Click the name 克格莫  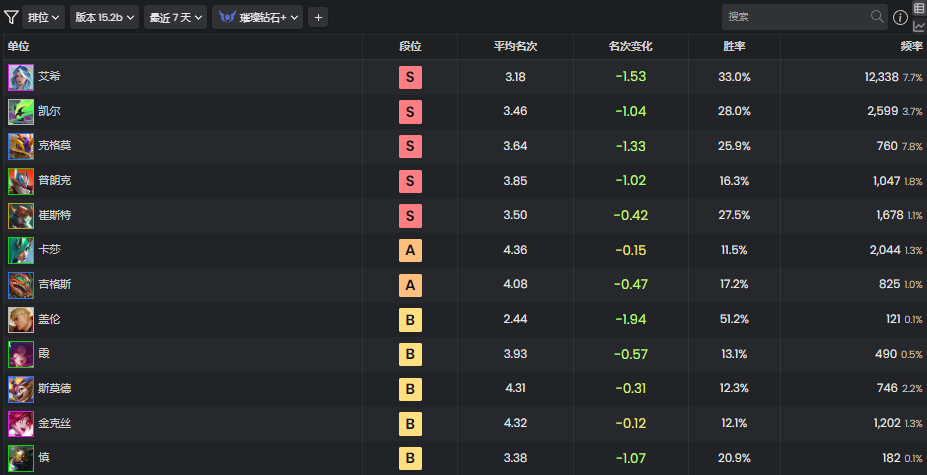click(55, 146)
